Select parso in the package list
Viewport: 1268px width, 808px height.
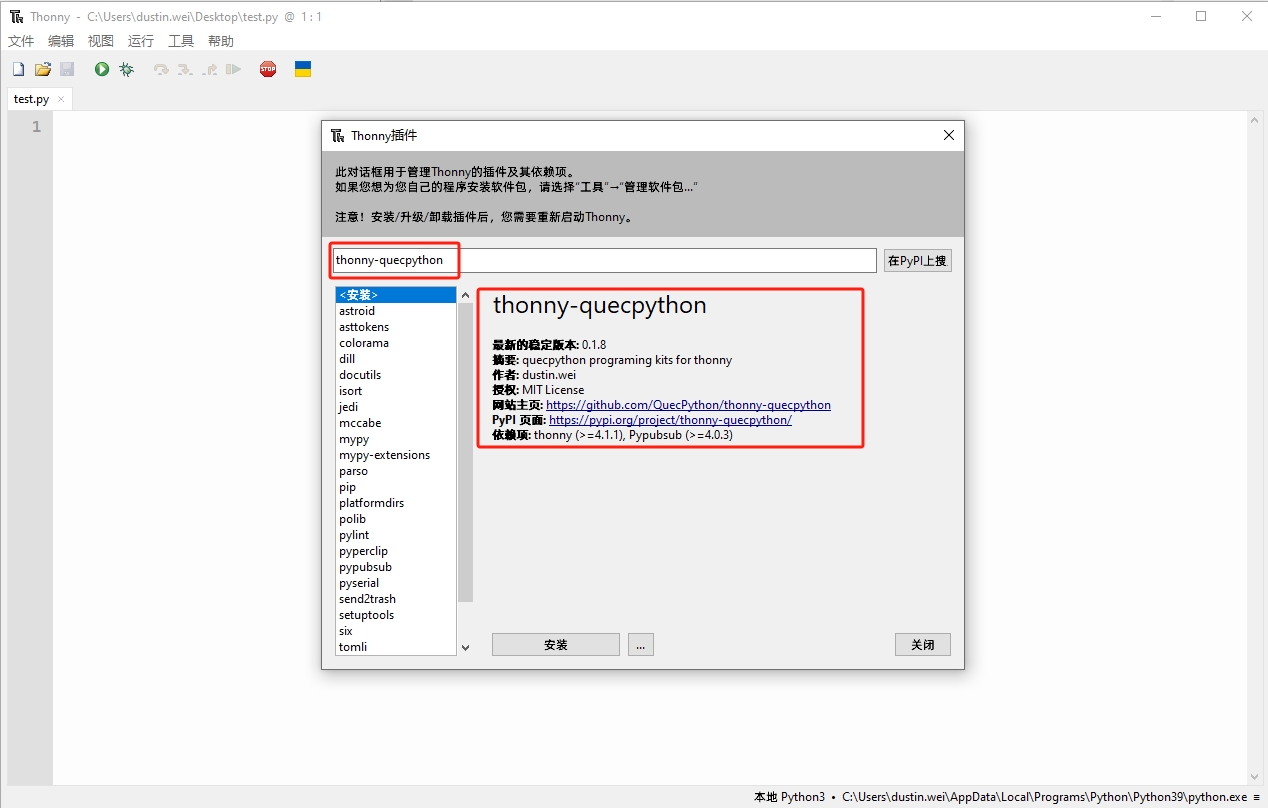tap(396, 471)
